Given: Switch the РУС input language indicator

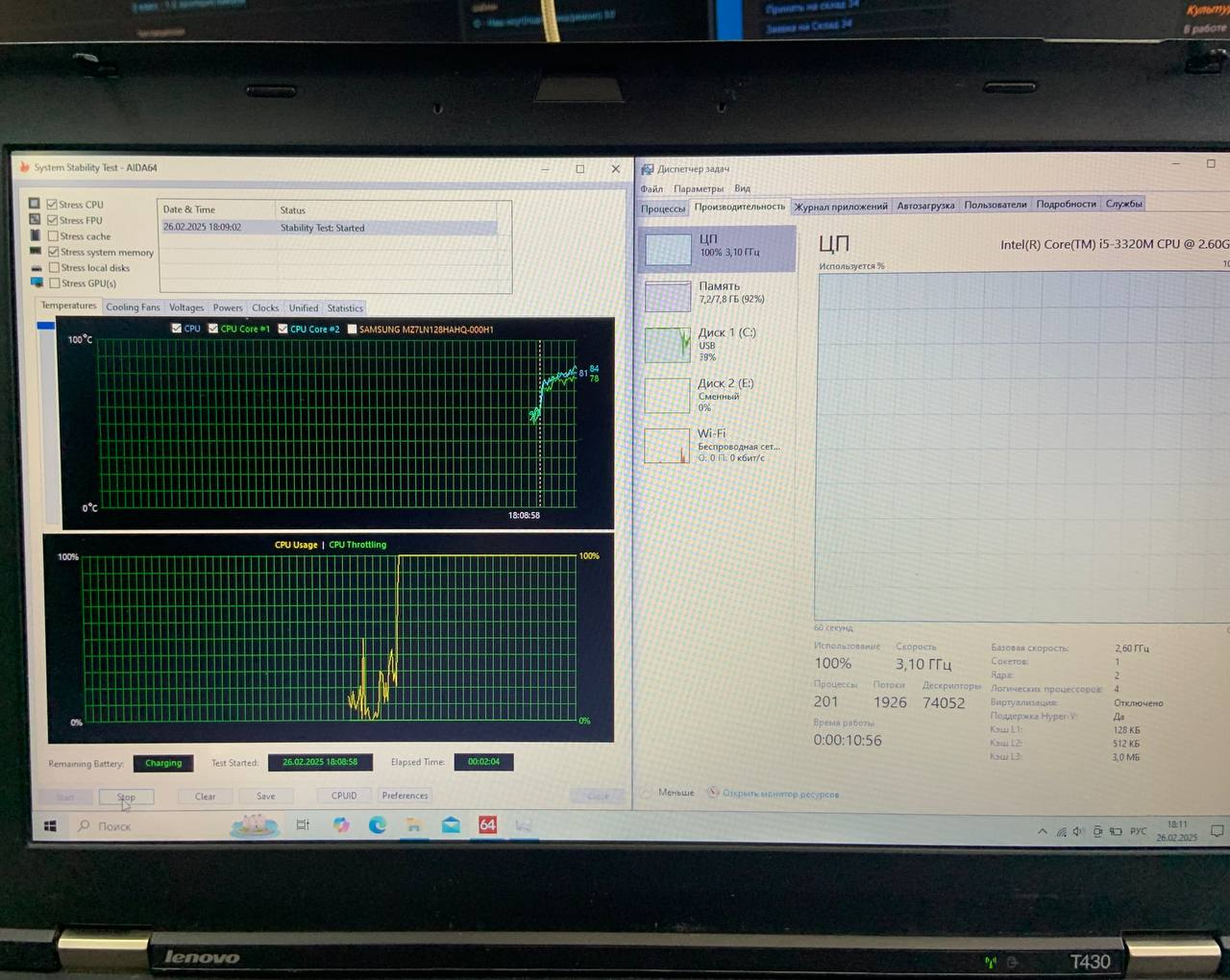Looking at the screenshot, I should 1138,831.
